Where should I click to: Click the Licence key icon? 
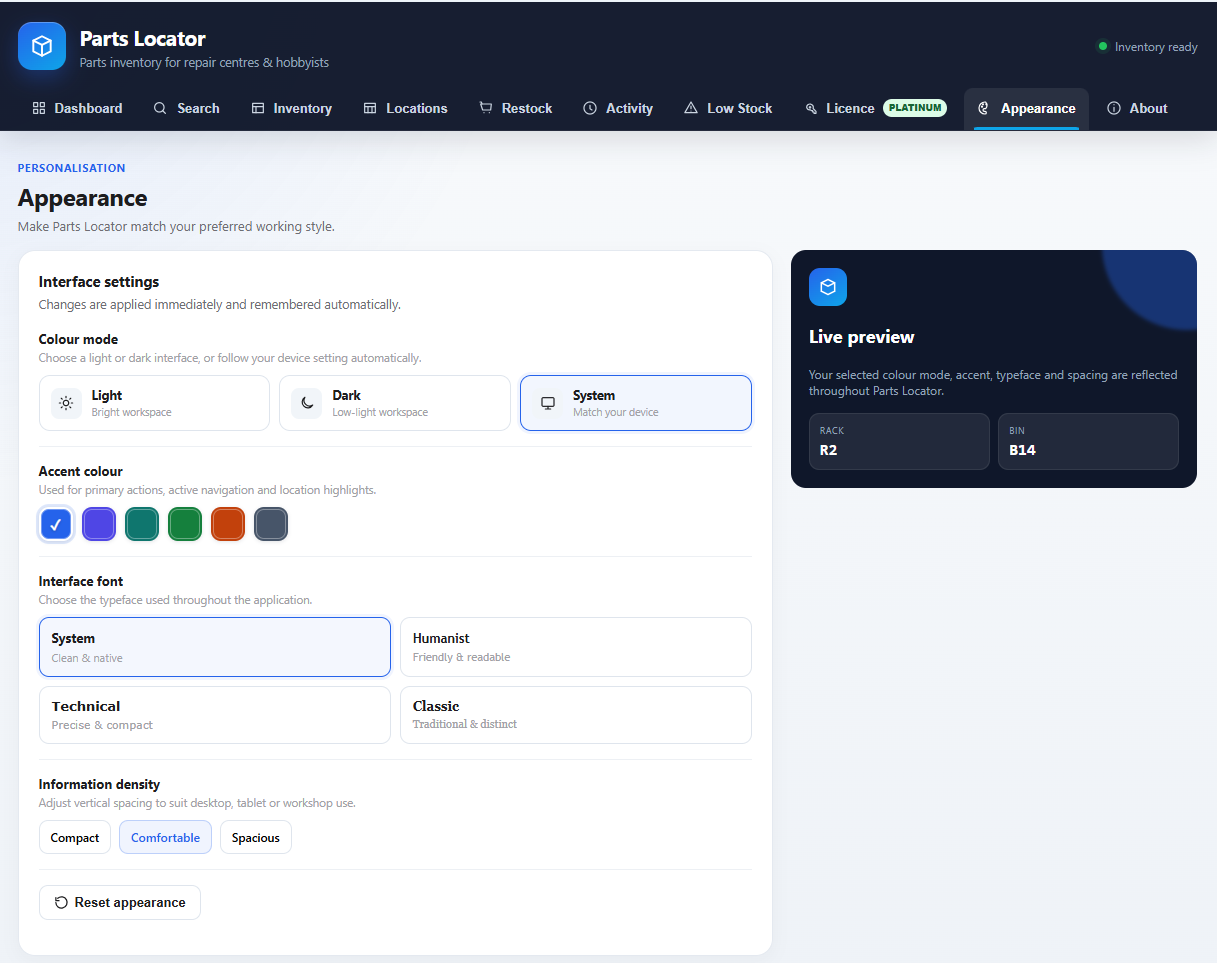[811, 108]
